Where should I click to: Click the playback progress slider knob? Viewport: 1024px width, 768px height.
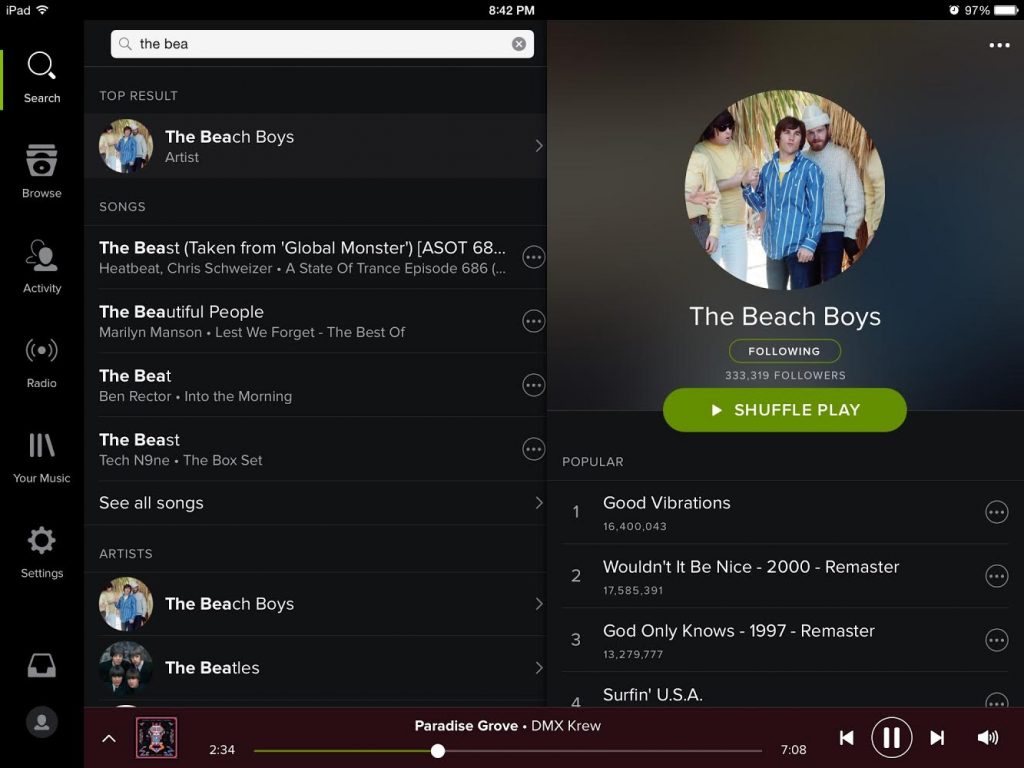[x=437, y=750]
